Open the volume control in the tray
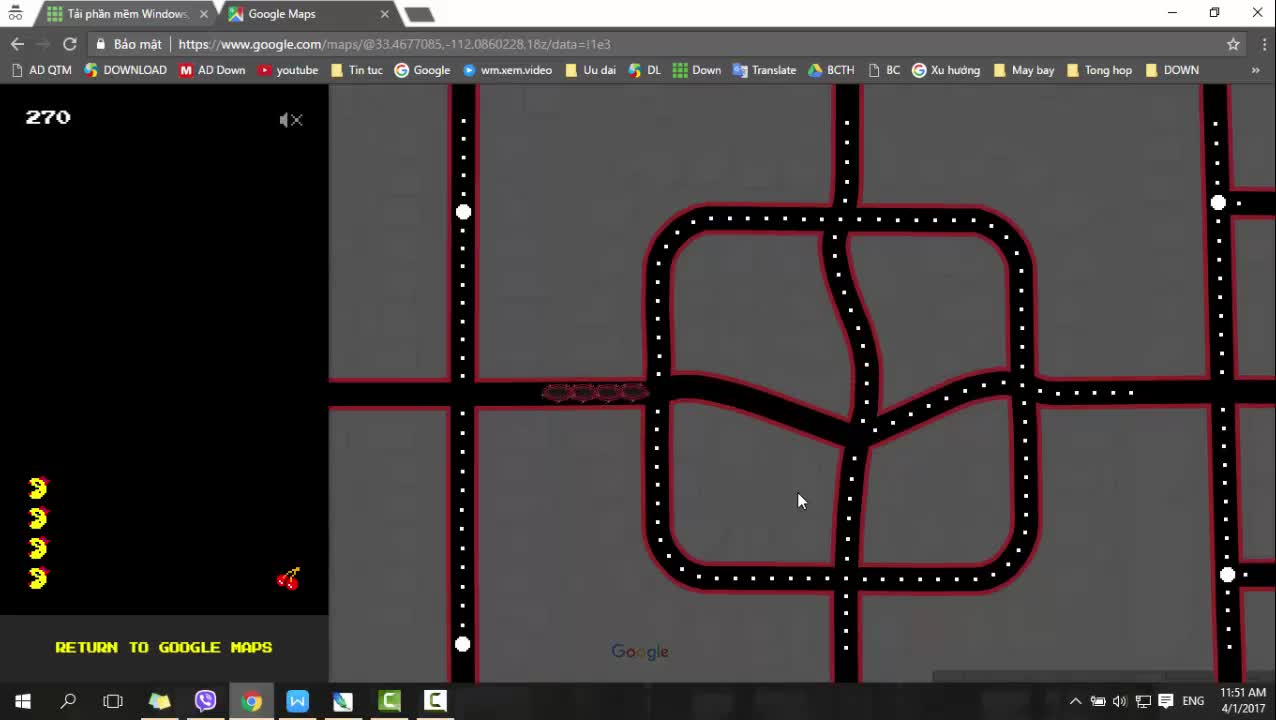The height and width of the screenshot is (720, 1276). tap(1119, 701)
